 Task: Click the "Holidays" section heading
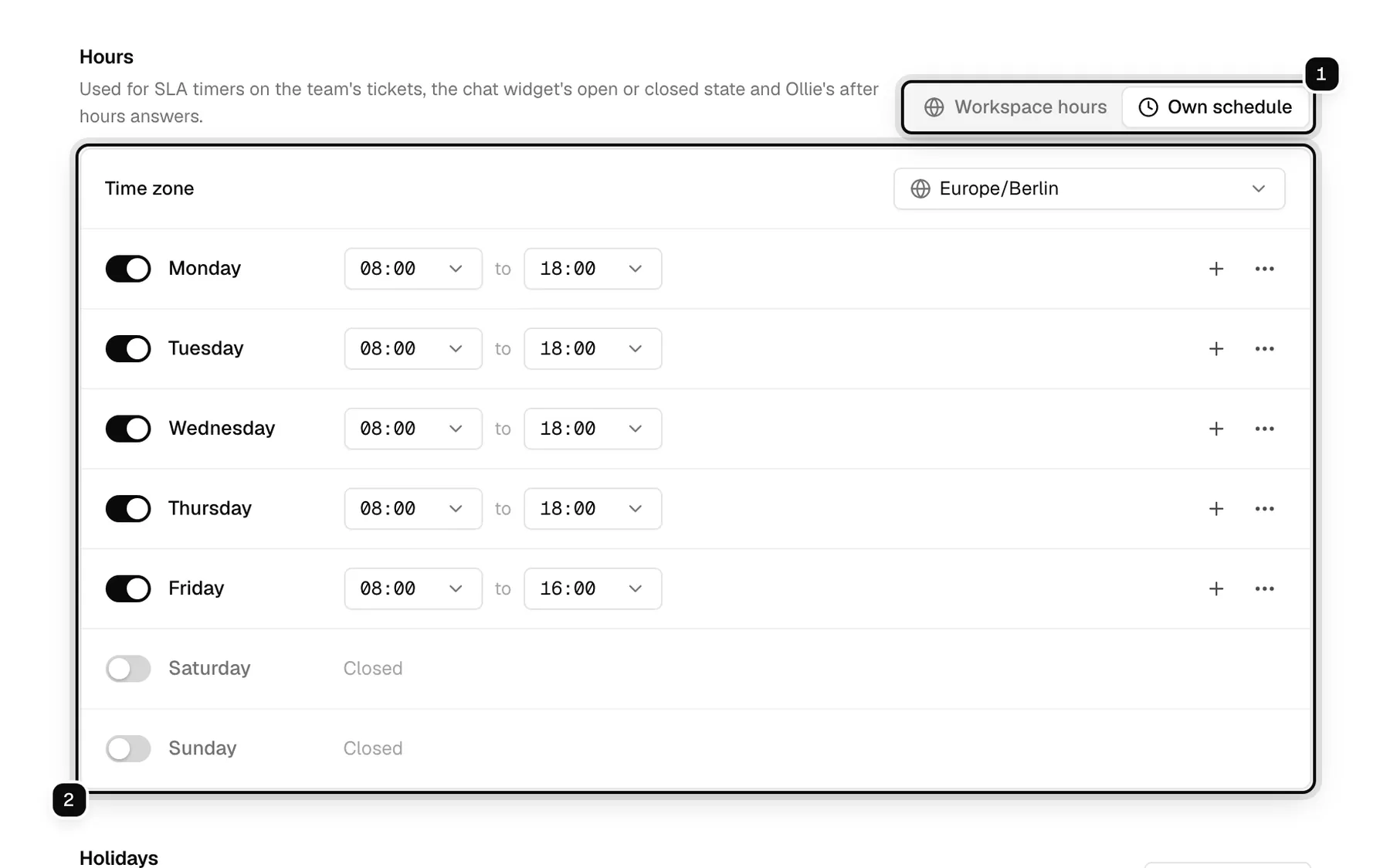click(119, 858)
